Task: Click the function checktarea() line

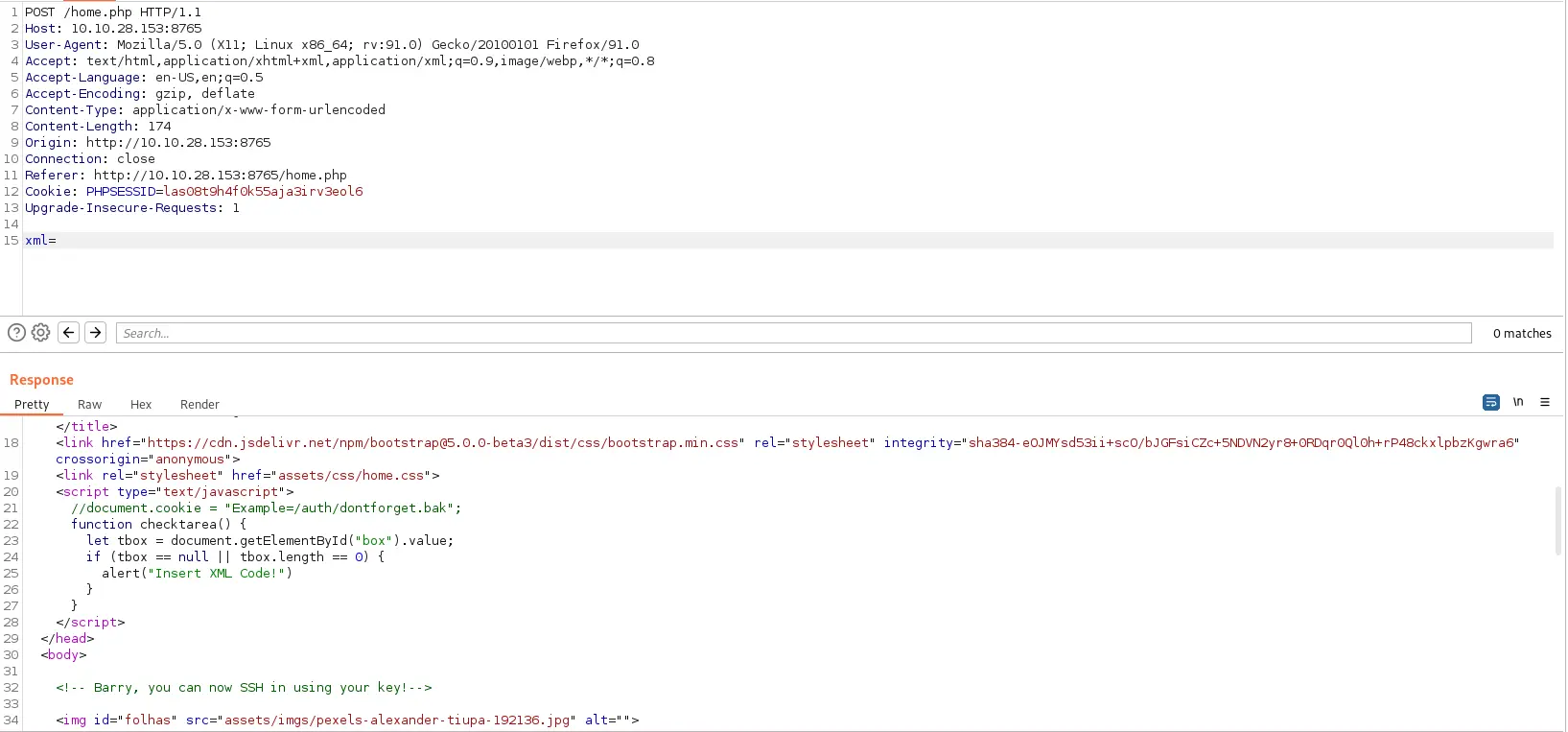Action: click(x=158, y=525)
